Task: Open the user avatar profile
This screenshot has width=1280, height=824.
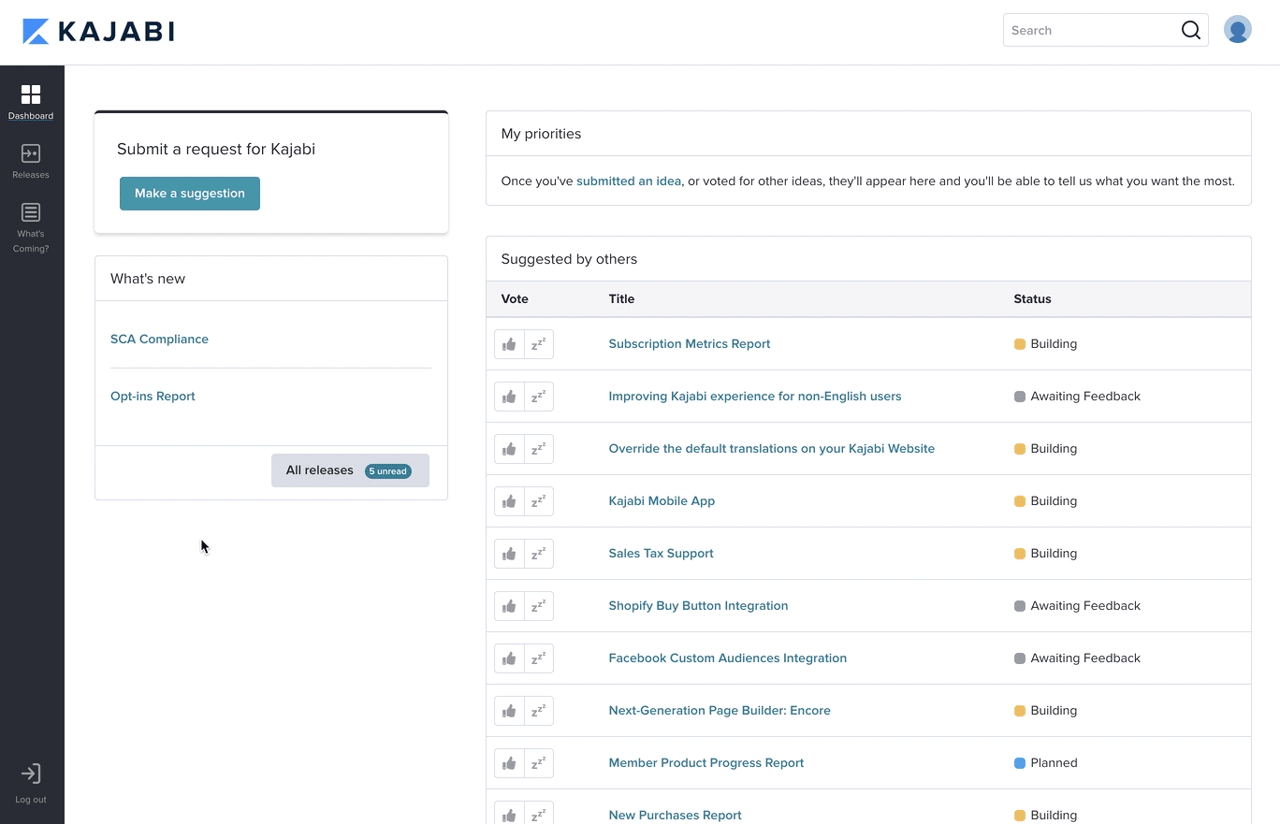Action: click(x=1237, y=30)
